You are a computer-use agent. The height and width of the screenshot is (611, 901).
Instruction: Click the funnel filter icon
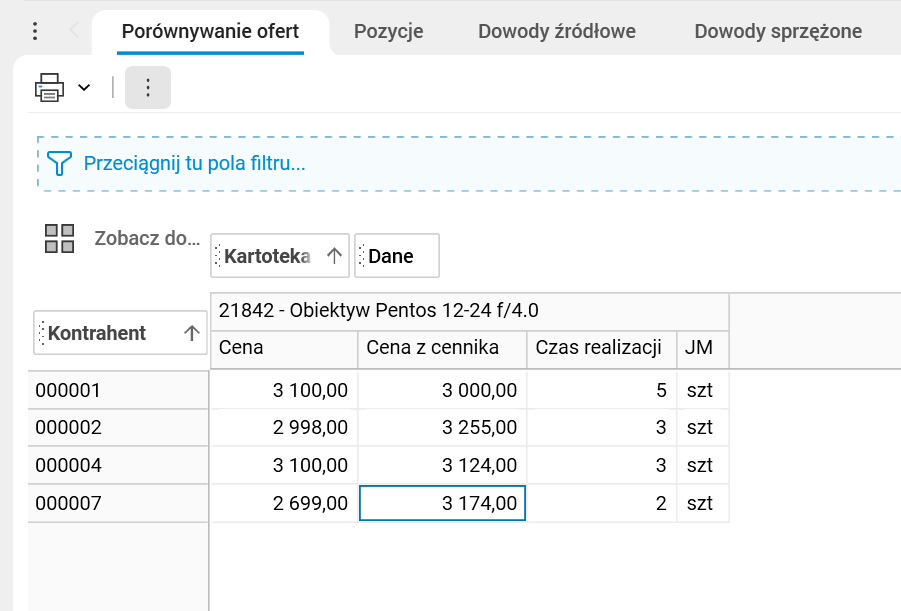(61, 163)
